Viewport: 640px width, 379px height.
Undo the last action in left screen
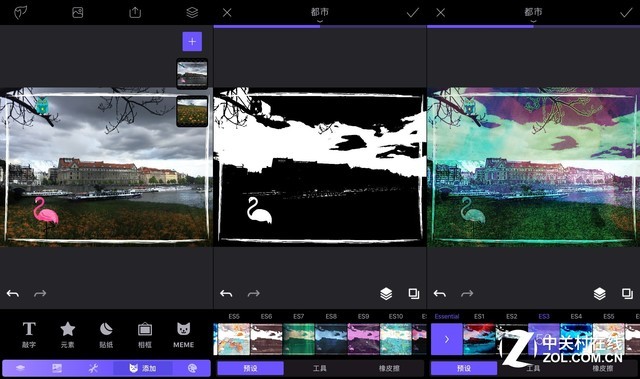(x=13, y=293)
